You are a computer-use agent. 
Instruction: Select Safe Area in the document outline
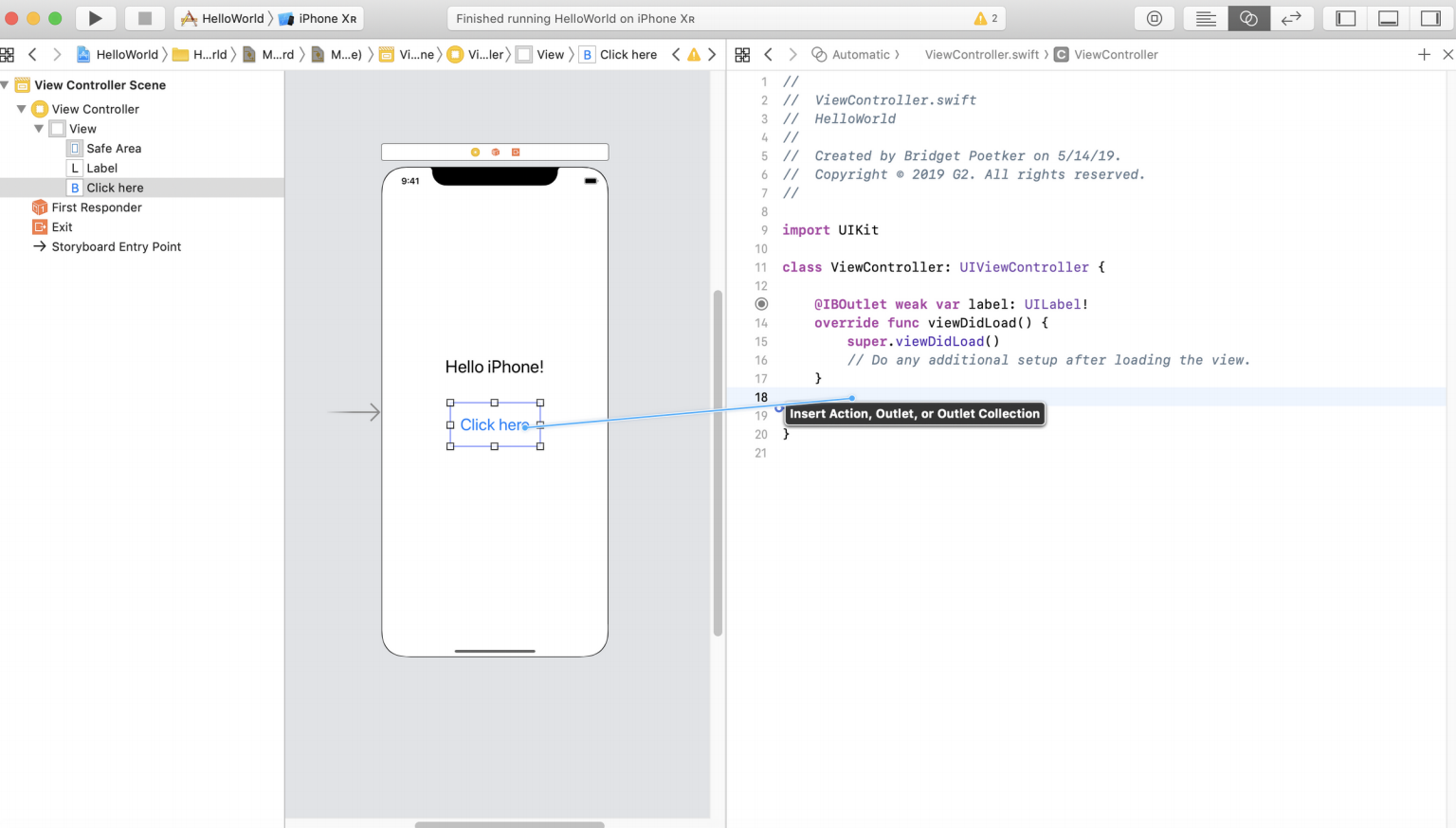114,149
